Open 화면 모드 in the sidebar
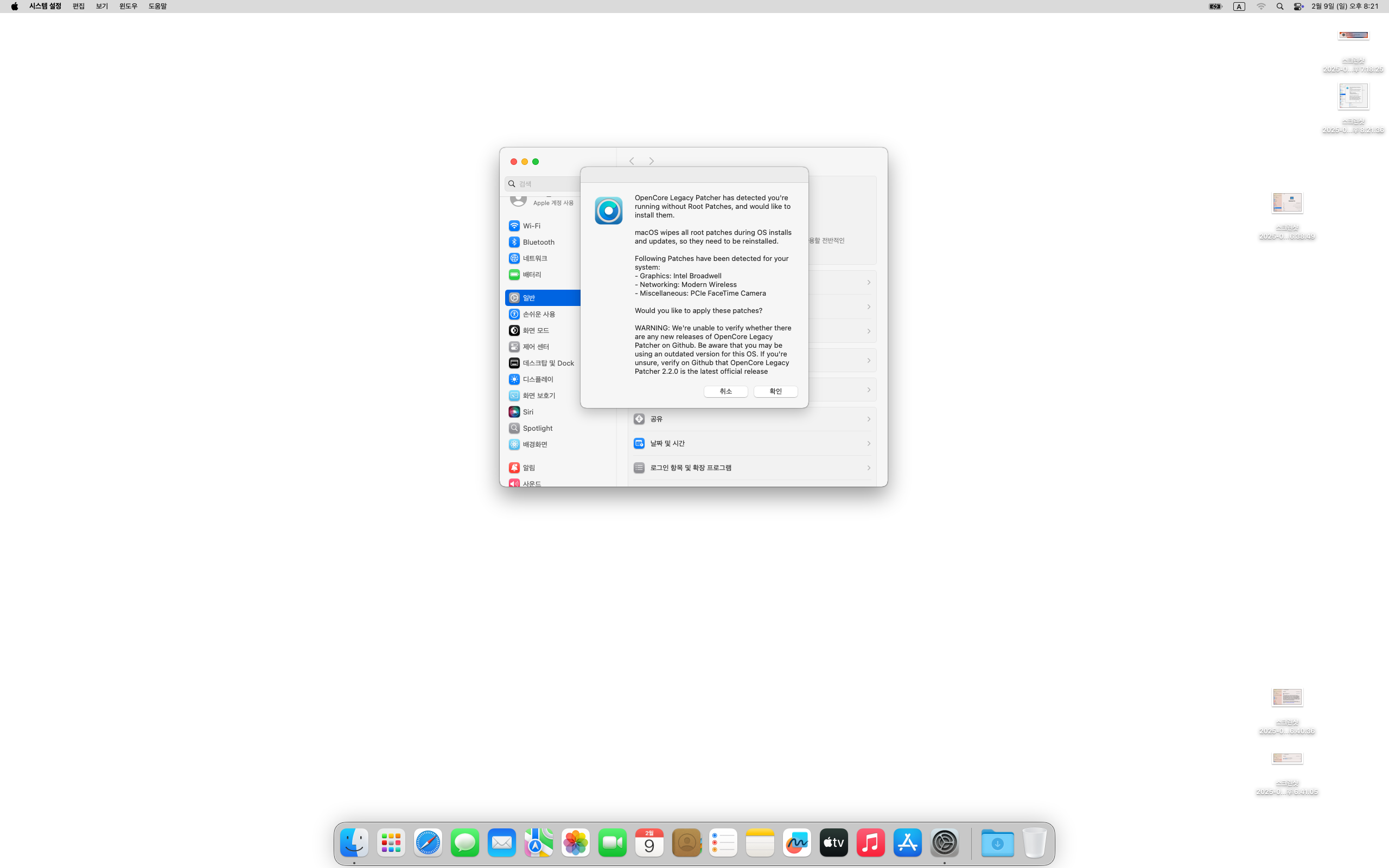This screenshot has height=868, width=1389. pos(543,330)
